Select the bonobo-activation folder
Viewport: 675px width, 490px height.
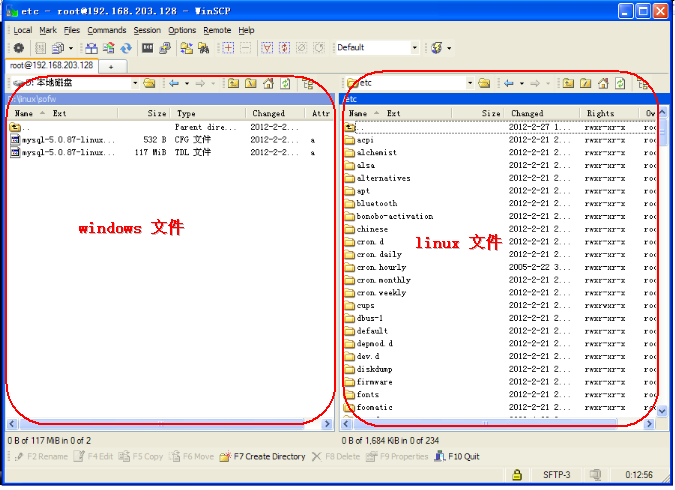(x=389, y=216)
